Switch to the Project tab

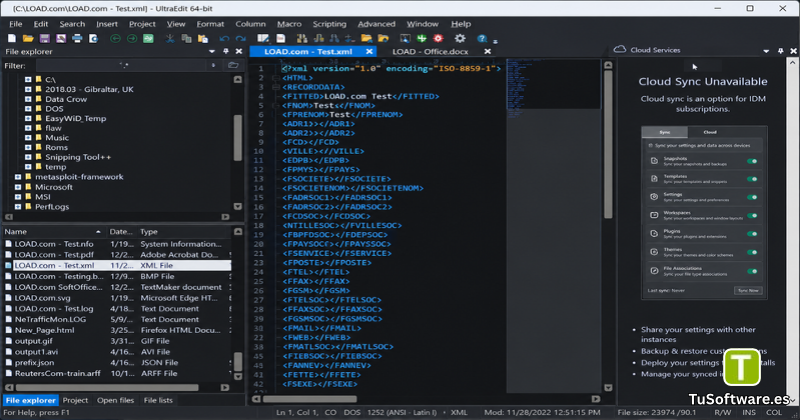(x=75, y=401)
